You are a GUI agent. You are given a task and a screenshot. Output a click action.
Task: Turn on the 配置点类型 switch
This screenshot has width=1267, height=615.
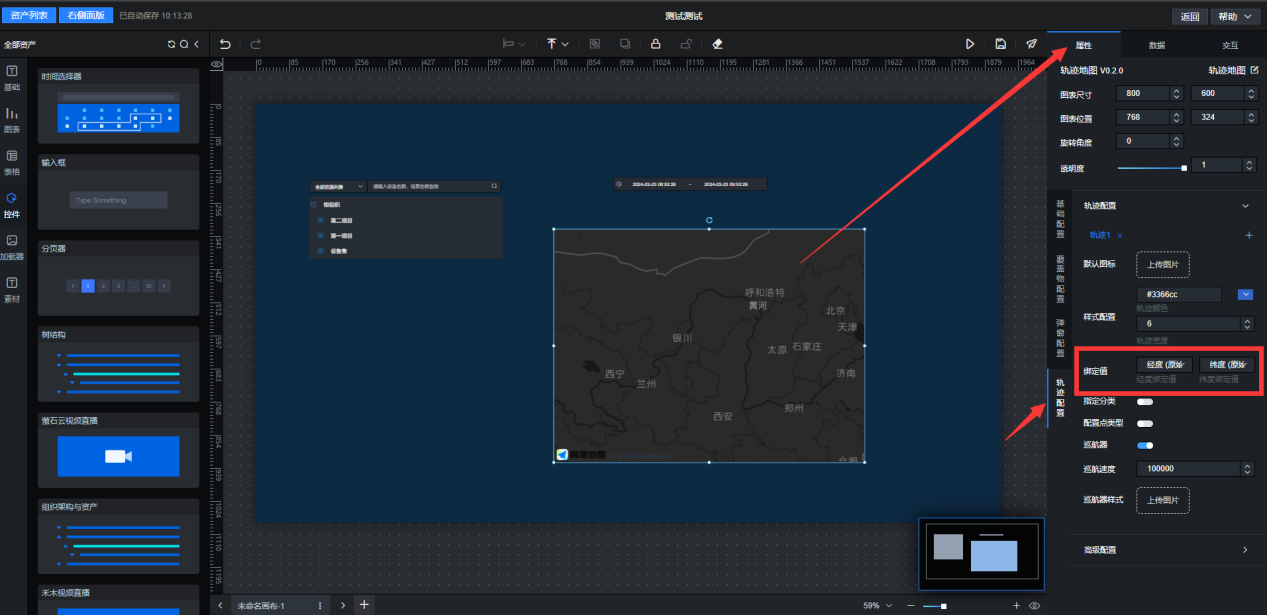pyautogui.click(x=1145, y=423)
